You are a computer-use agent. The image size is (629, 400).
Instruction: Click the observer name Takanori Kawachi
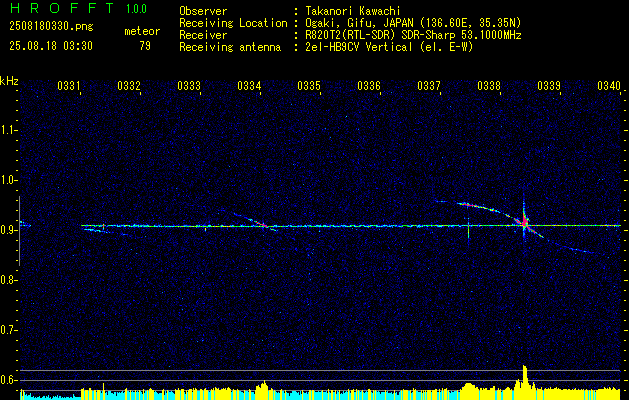point(353,11)
